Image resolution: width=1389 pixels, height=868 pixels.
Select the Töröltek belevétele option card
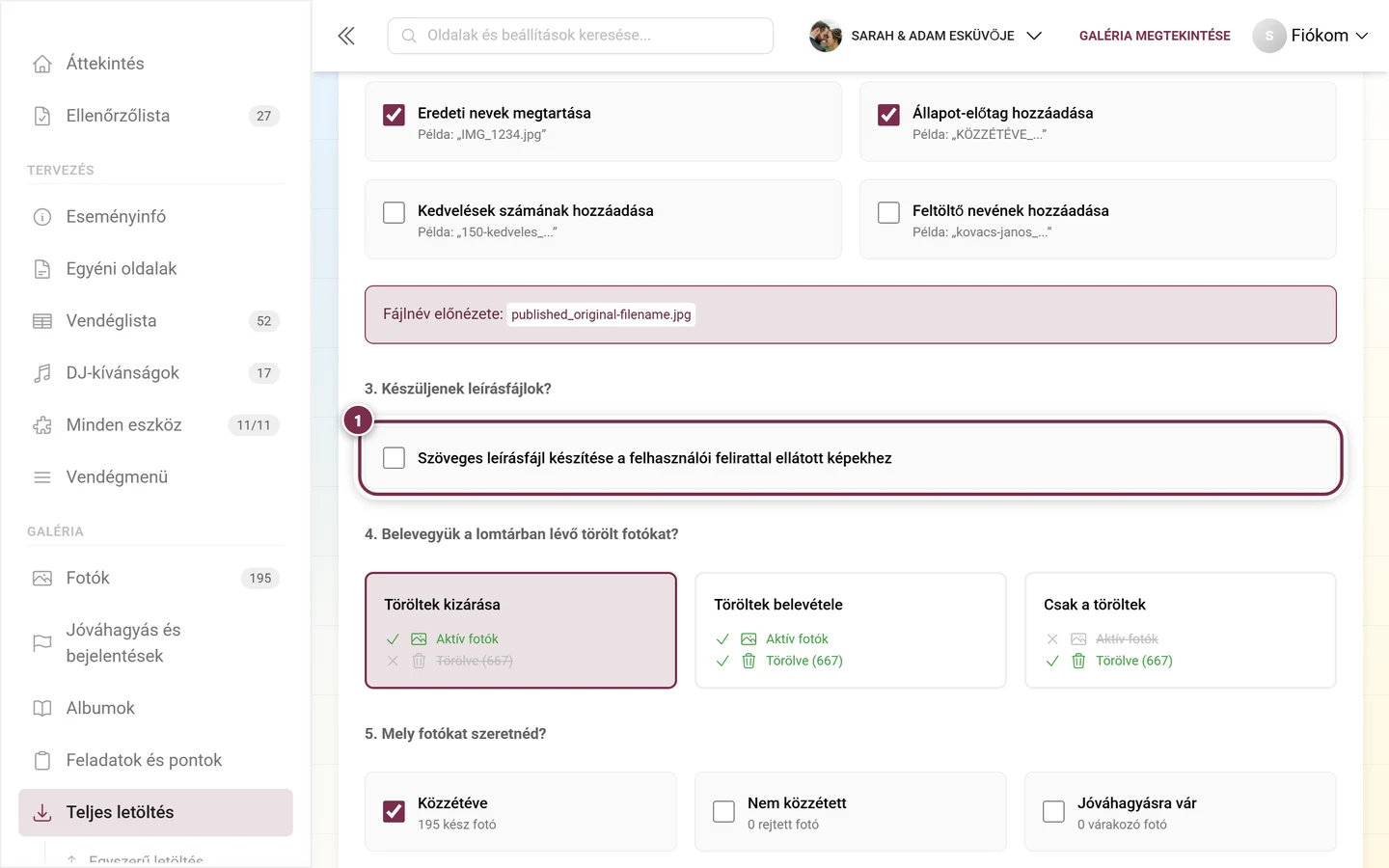click(851, 631)
